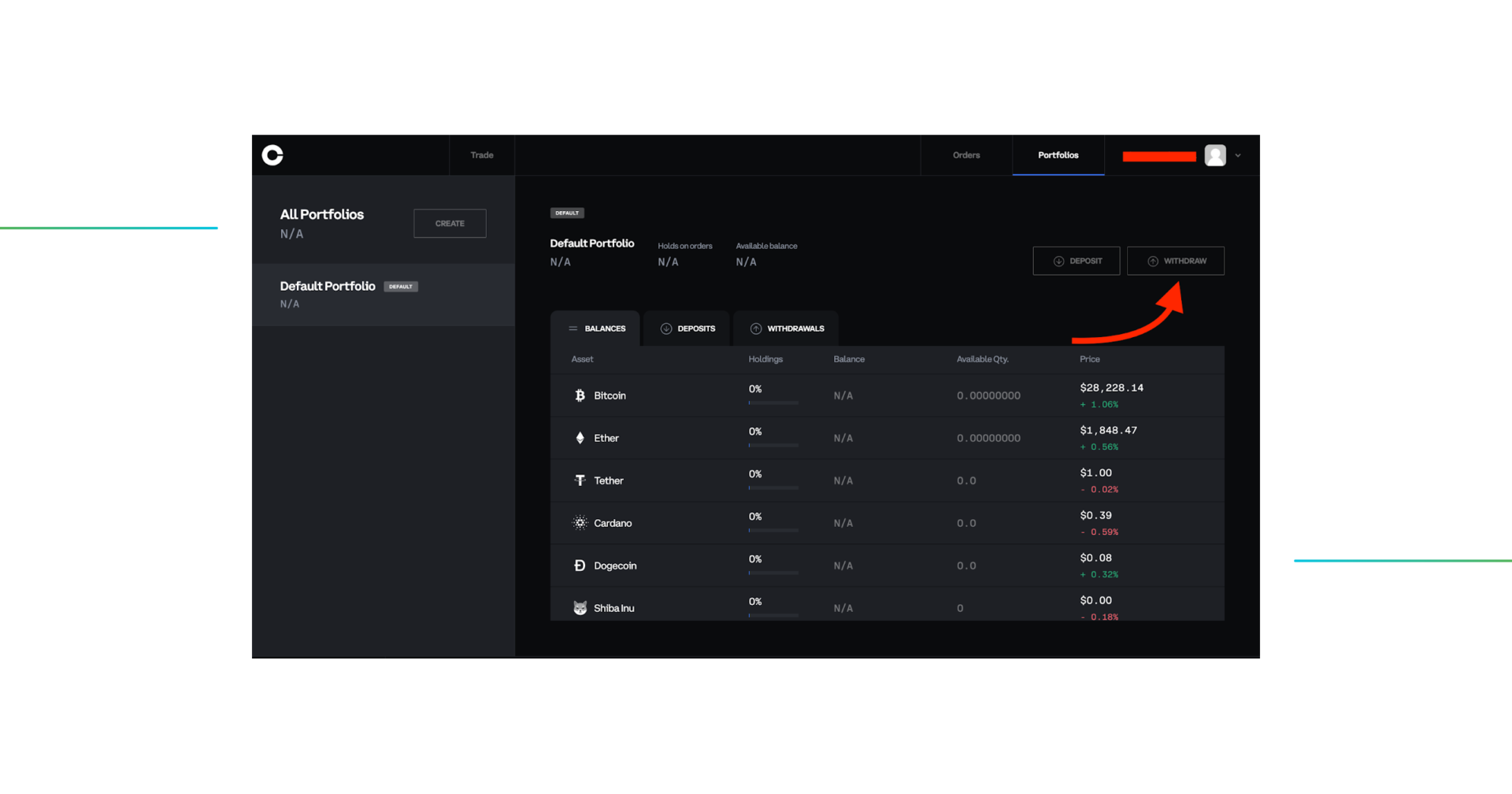Click the Ether asset icon
This screenshot has width=1512, height=794.
tap(580, 437)
